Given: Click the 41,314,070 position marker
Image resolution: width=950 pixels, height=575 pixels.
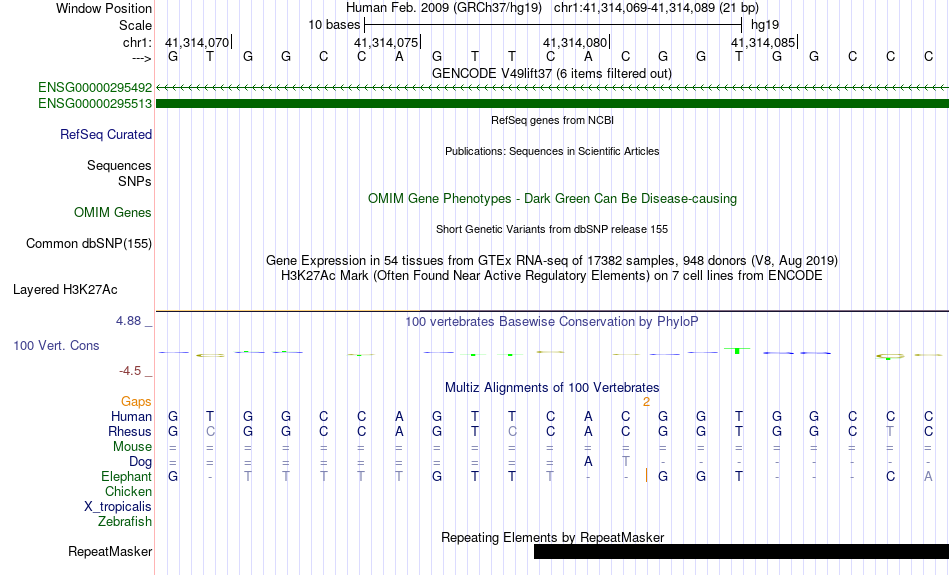Looking at the screenshot, I should click(x=198, y=42).
